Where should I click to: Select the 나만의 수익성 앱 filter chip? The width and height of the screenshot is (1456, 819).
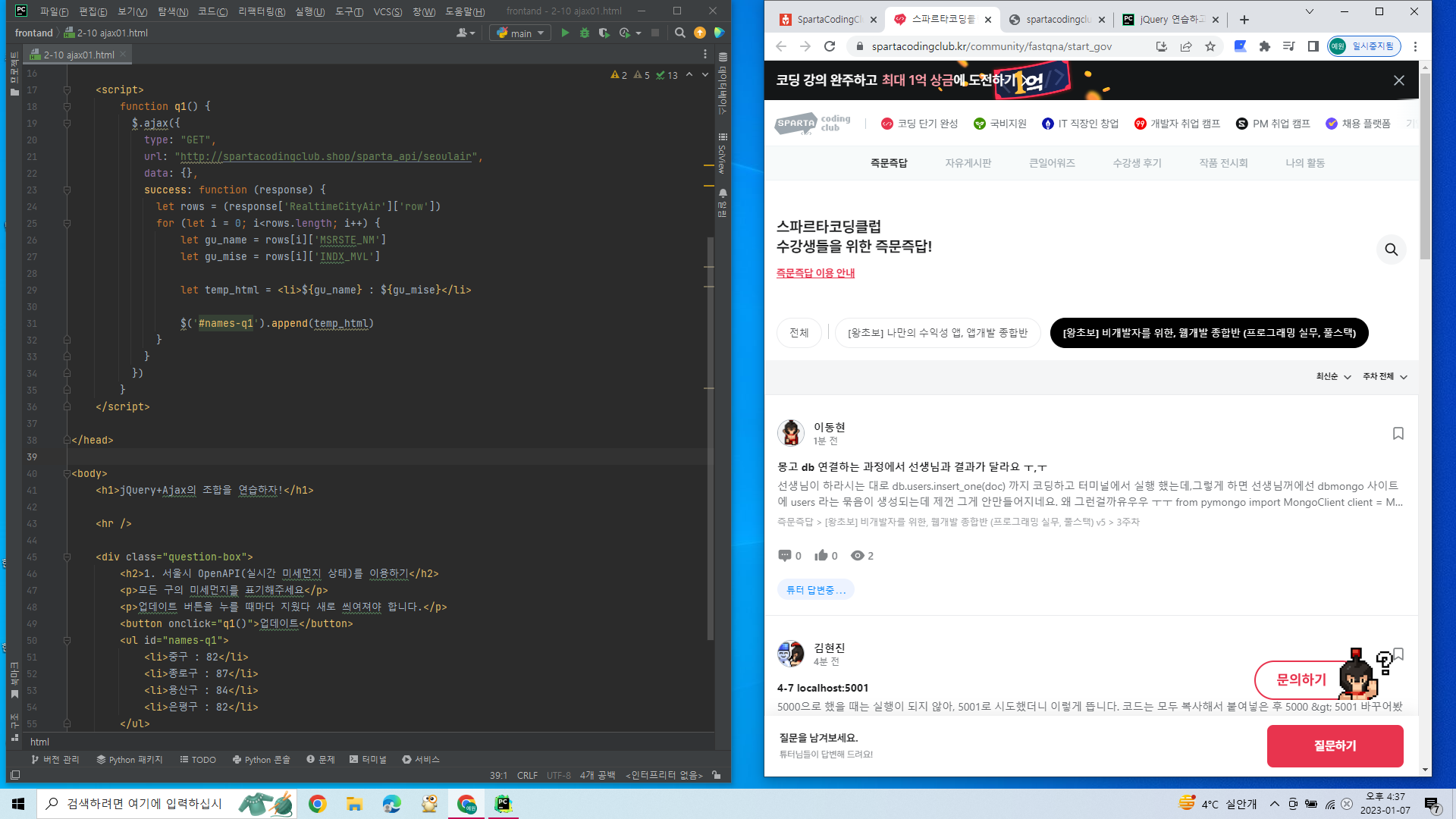(x=937, y=333)
